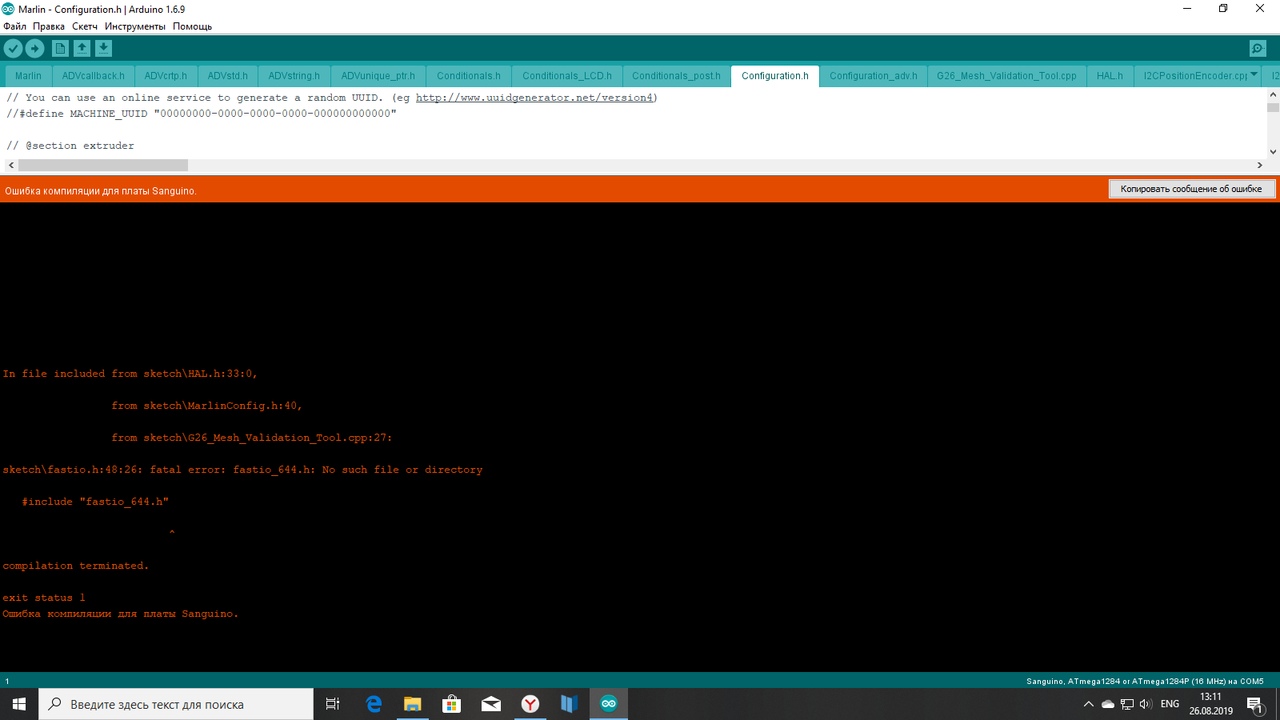Viewport: 1280px width, 720px height.
Task: Open the Правка menu
Action: [x=48, y=26]
